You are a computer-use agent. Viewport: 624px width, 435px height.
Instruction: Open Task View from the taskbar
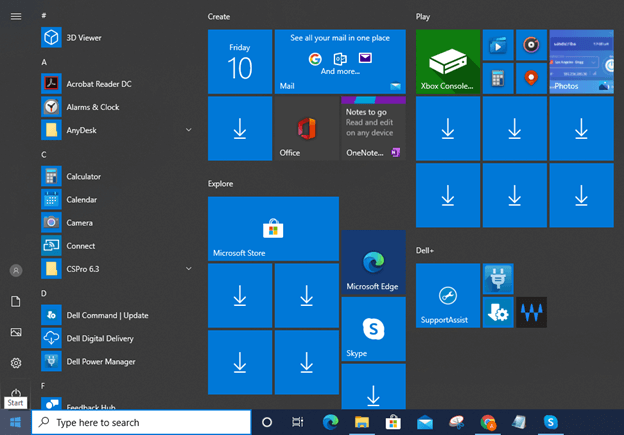(298, 422)
